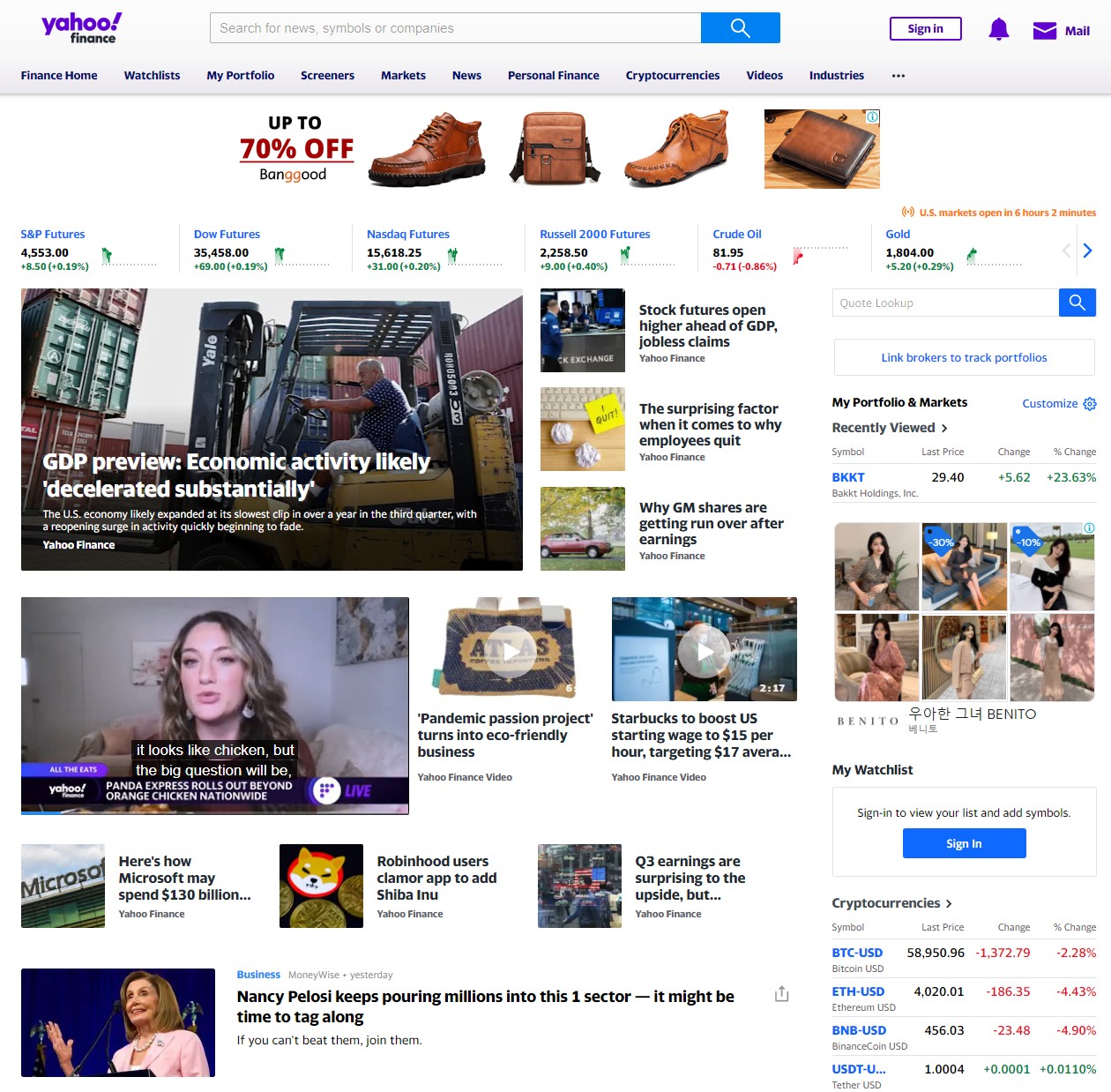
Task: Click the Shiba Inu coin thumbnail
Action: point(321,886)
